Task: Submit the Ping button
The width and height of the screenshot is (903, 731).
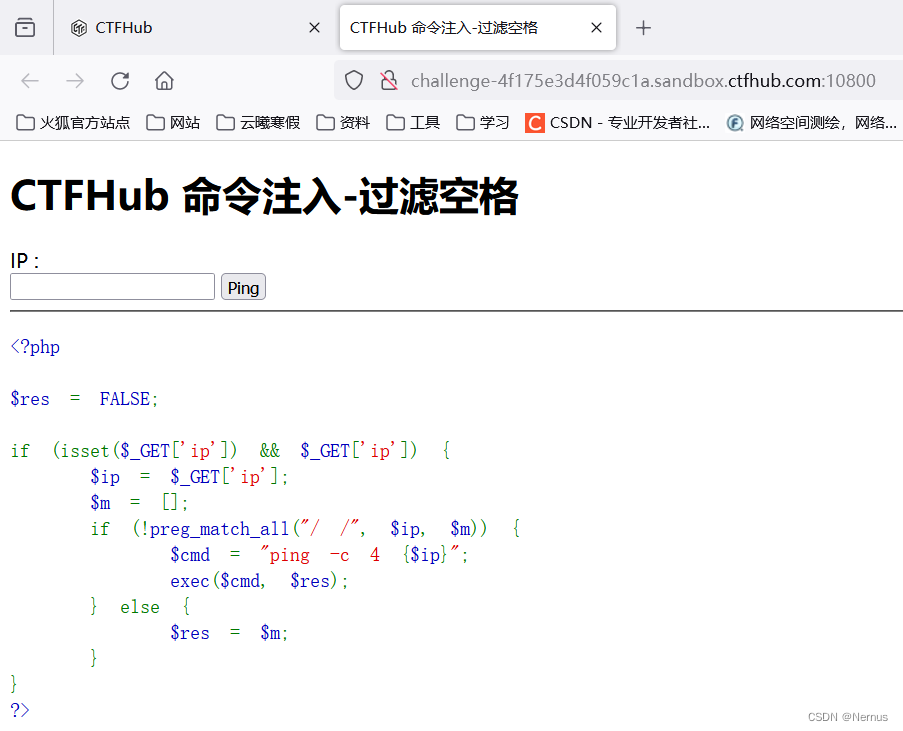Action: pyautogui.click(x=243, y=287)
